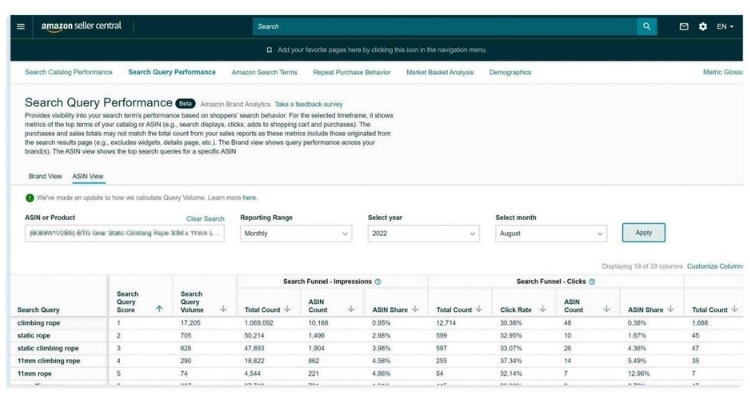
Task: Sort by Search Query Volume arrow
Action: pyautogui.click(x=221, y=308)
